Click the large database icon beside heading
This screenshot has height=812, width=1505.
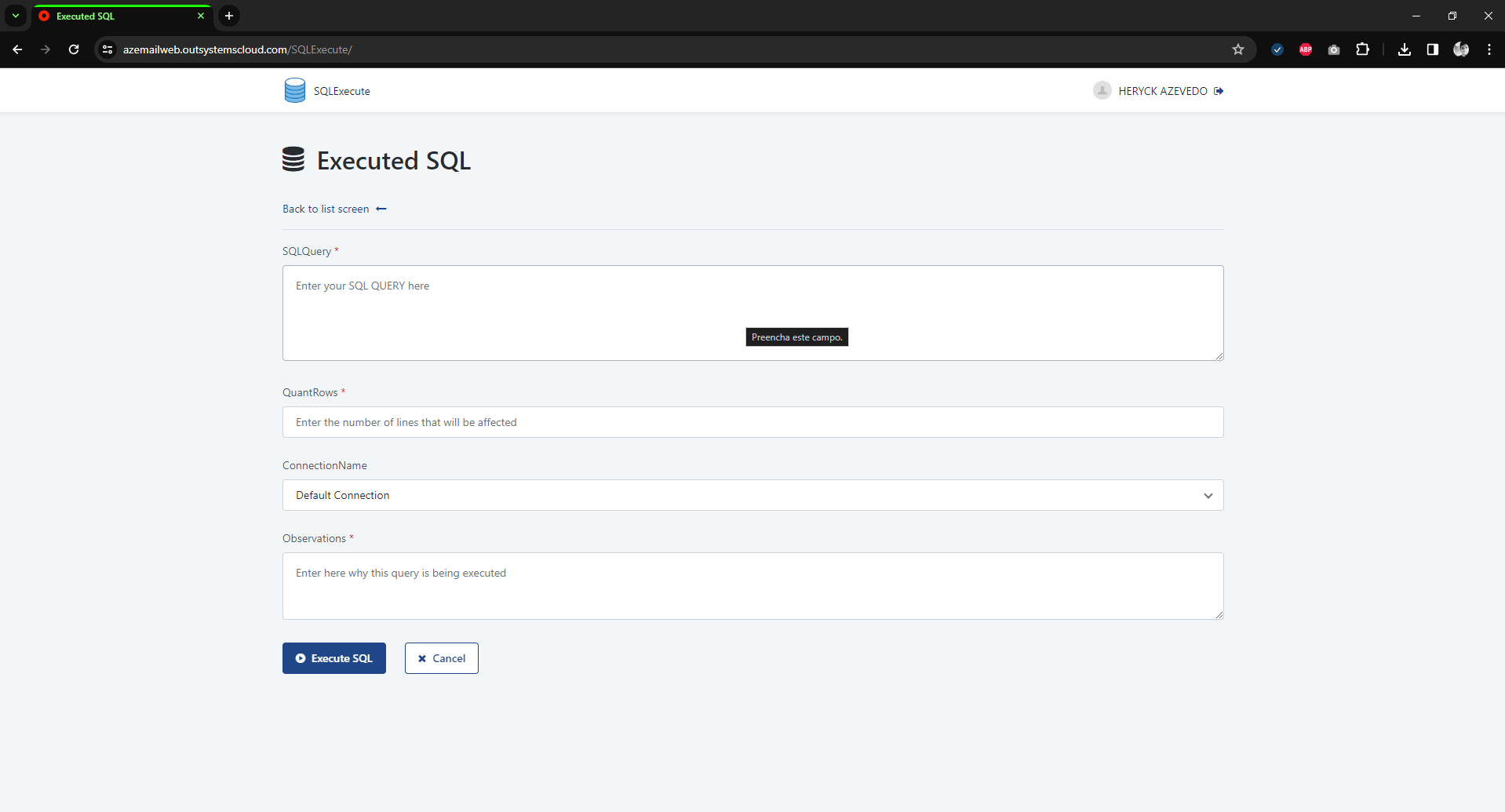(293, 159)
